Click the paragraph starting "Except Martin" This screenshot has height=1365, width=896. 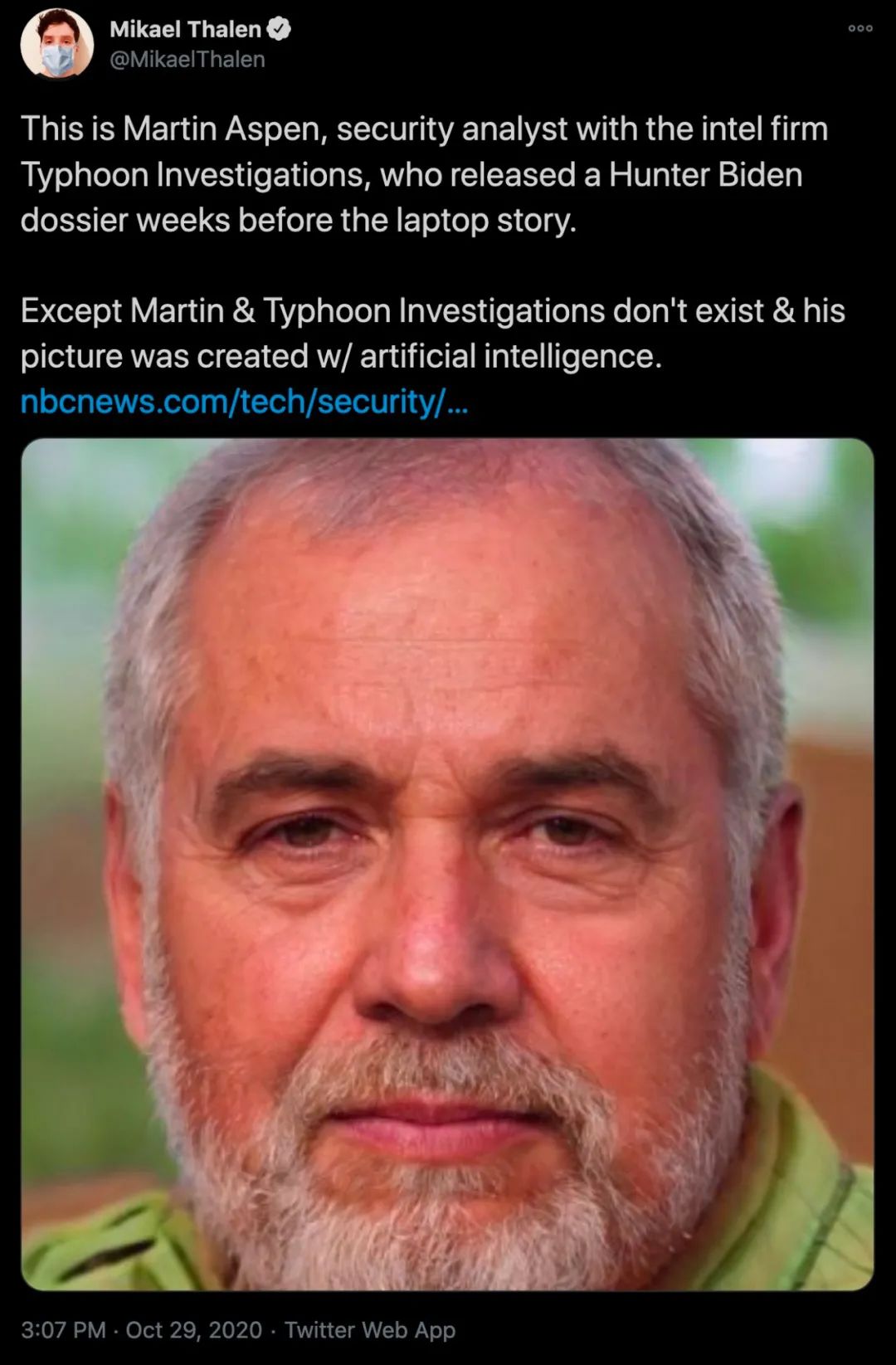click(433, 334)
